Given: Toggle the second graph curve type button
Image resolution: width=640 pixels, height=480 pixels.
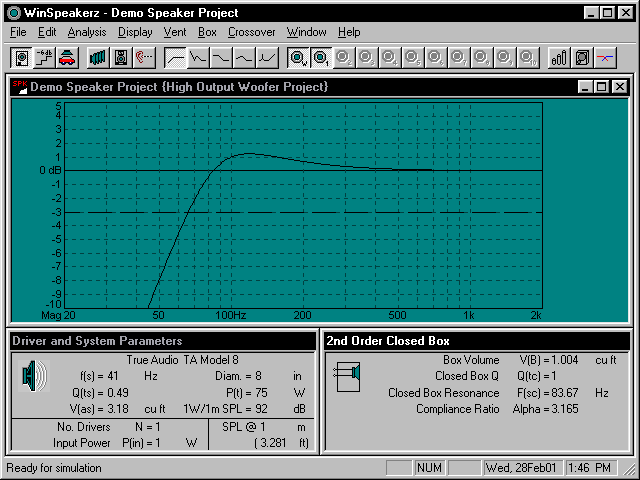Looking at the screenshot, I should click(x=198, y=57).
